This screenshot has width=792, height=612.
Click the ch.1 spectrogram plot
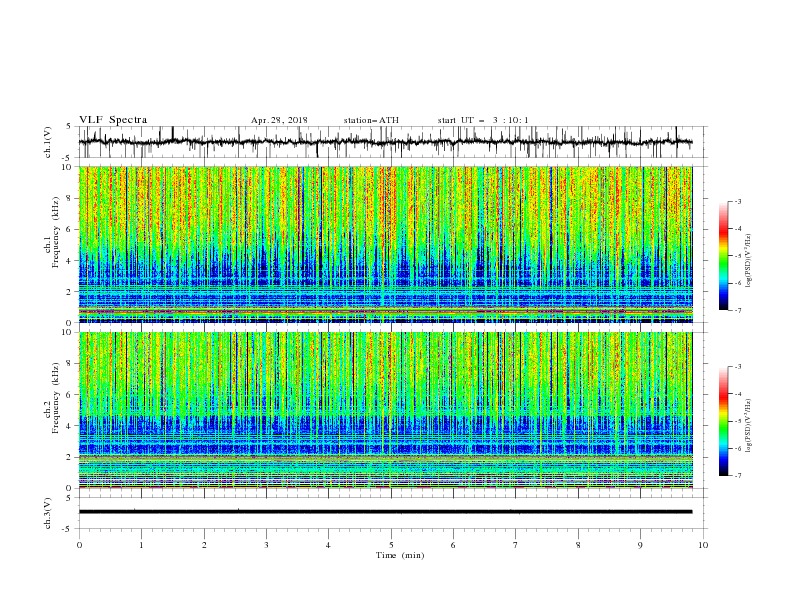click(386, 244)
